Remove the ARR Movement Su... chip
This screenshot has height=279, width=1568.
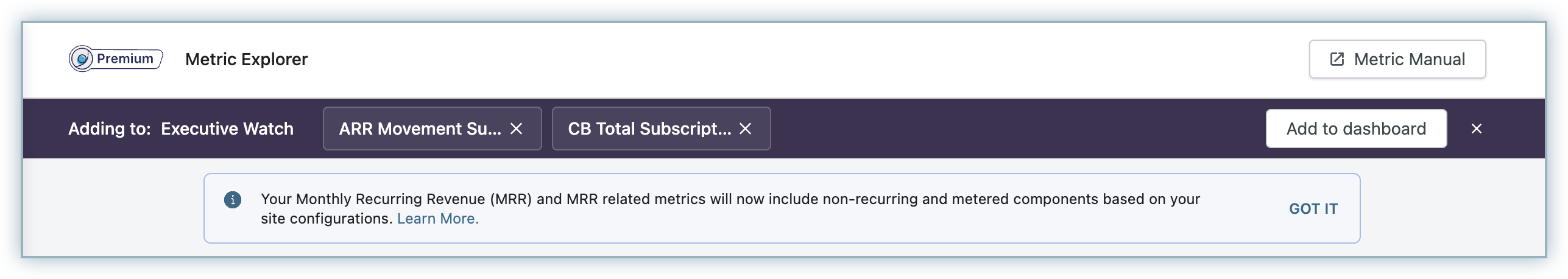517,129
